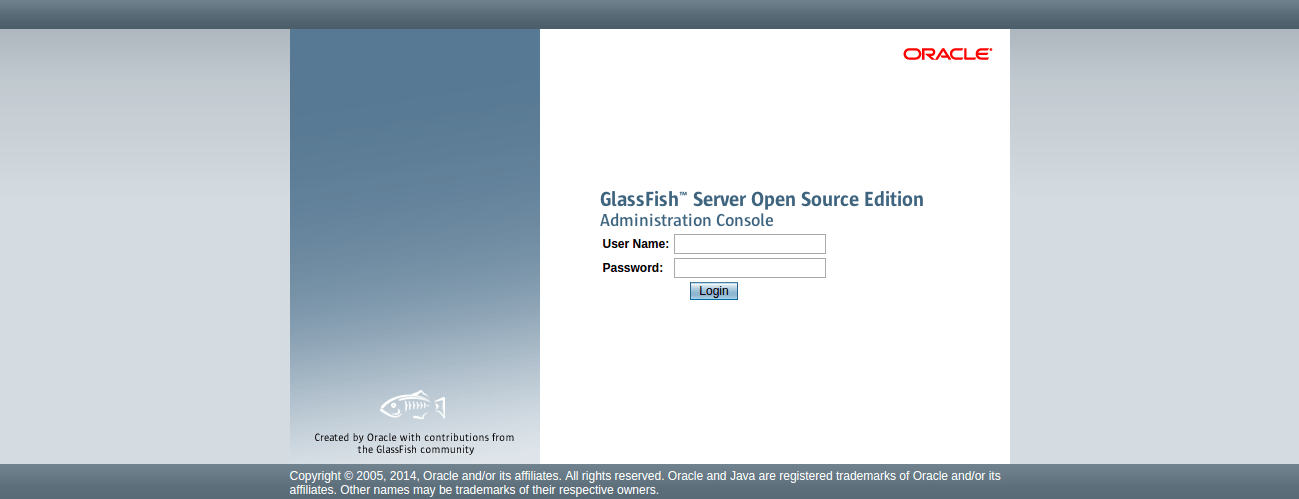The image size is (1299, 499).
Task: Focus the Password input field
Action: coord(750,268)
